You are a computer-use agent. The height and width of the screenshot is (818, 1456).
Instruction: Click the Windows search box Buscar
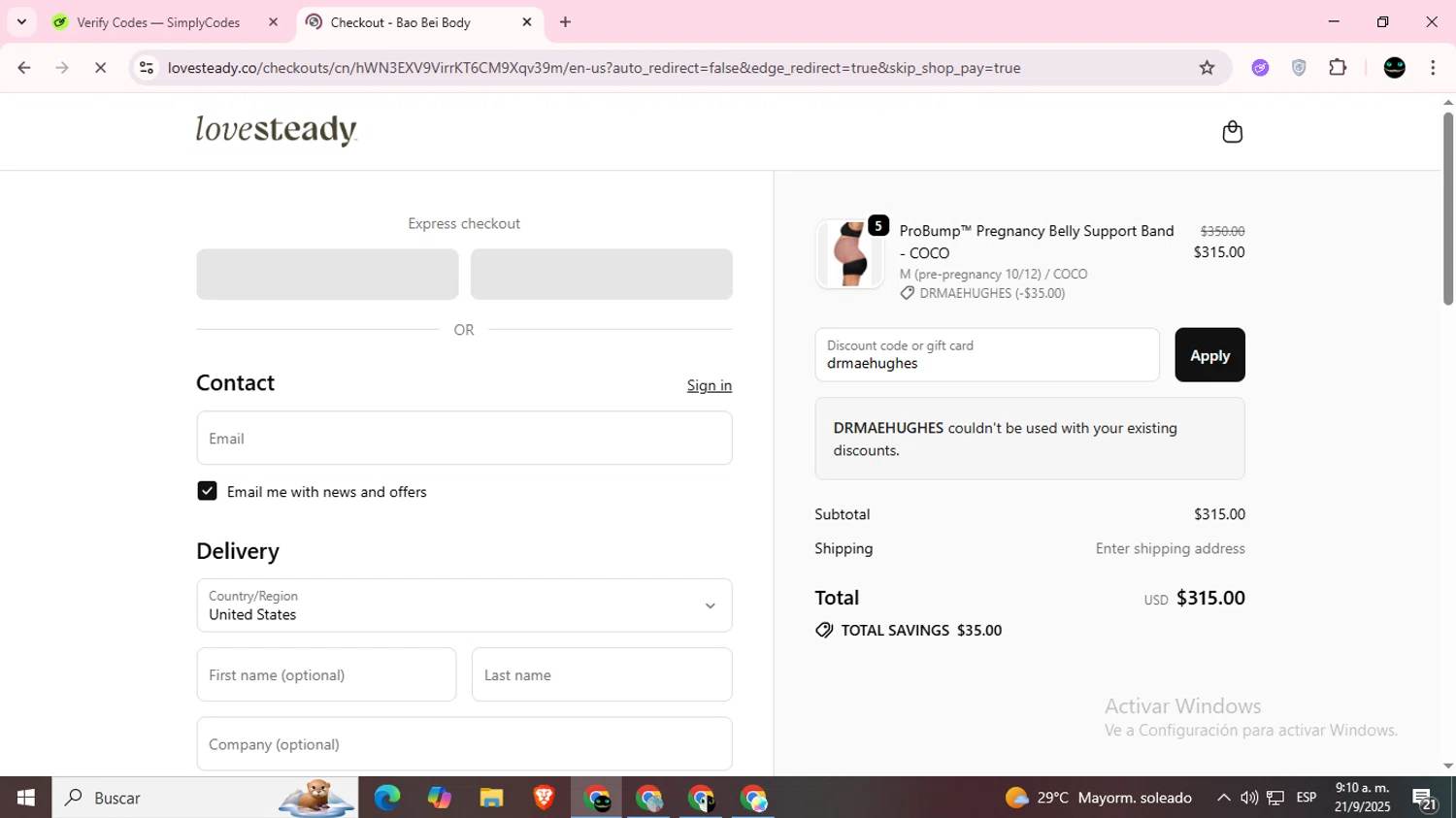pyautogui.click(x=205, y=798)
